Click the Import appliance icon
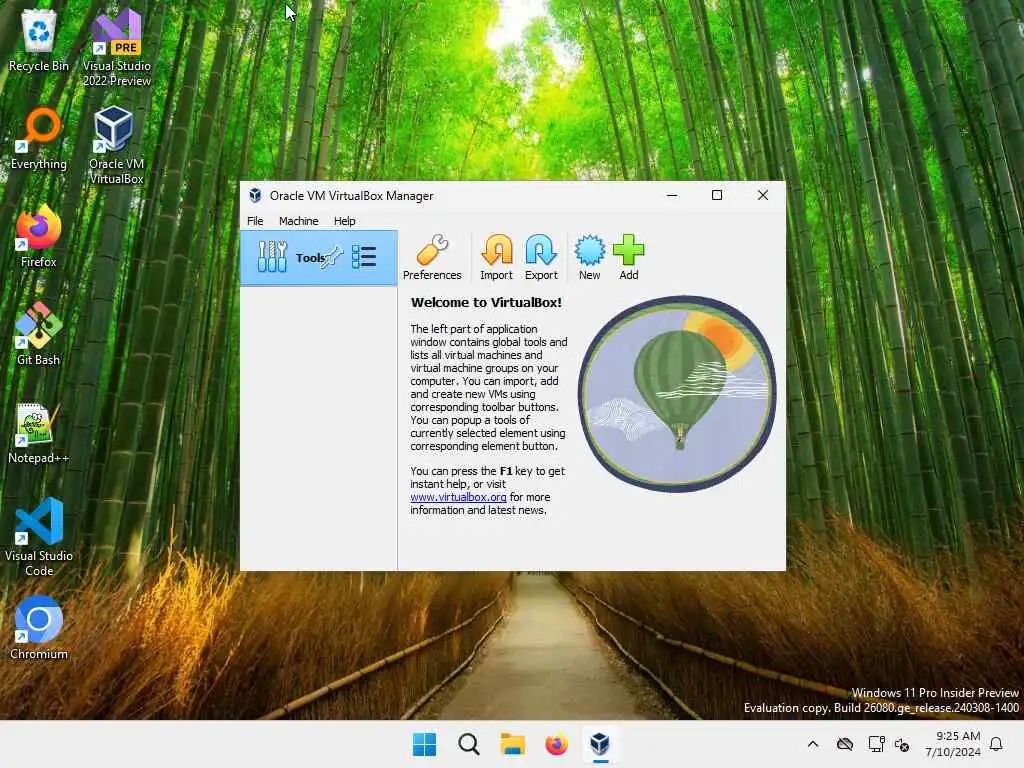The width and height of the screenshot is (1024, 768). (x=496, y=257)
